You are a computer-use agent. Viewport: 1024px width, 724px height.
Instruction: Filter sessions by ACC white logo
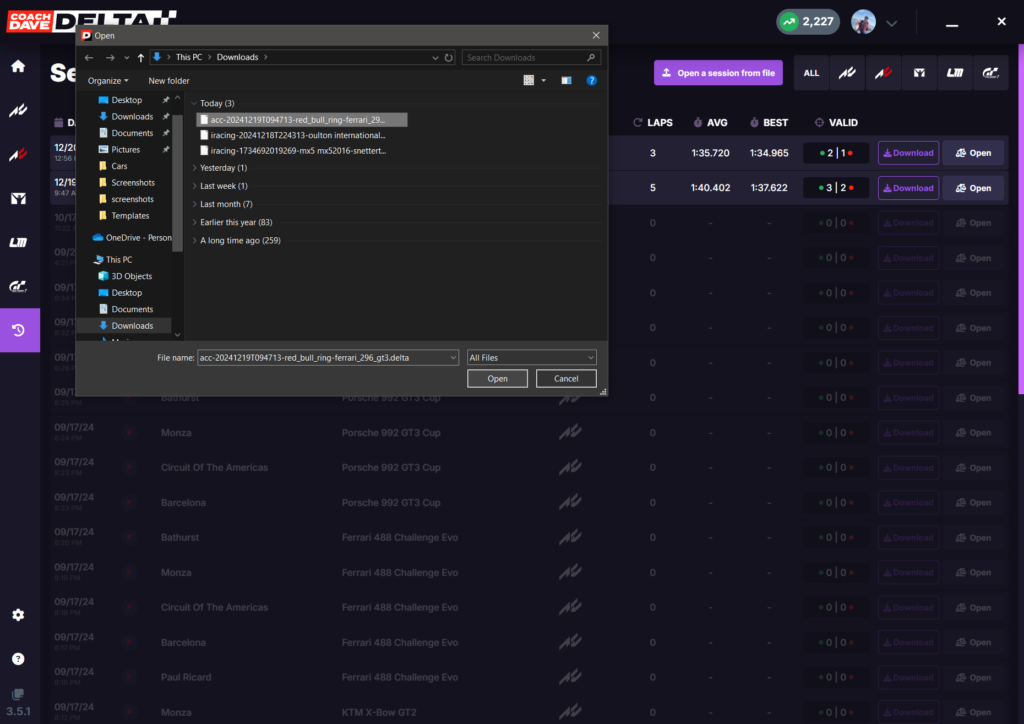847,73
